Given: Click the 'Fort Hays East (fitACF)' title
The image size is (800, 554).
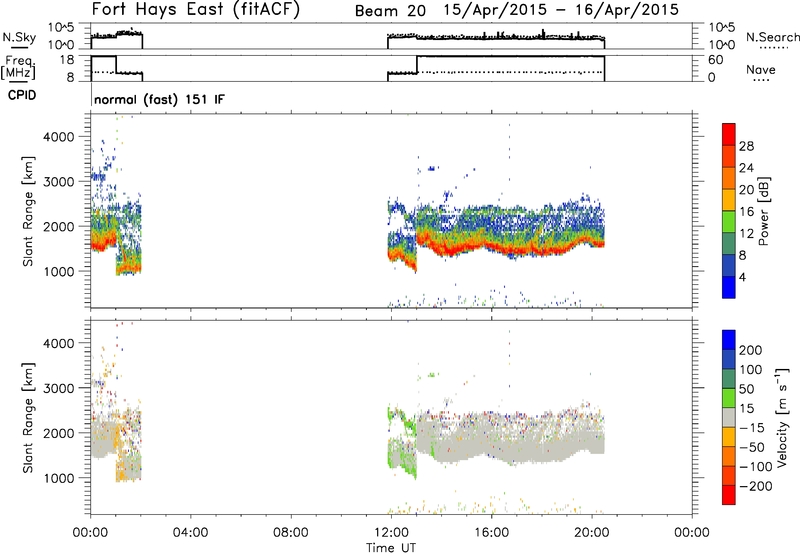Looking at the screenshot, I should 195,10.
